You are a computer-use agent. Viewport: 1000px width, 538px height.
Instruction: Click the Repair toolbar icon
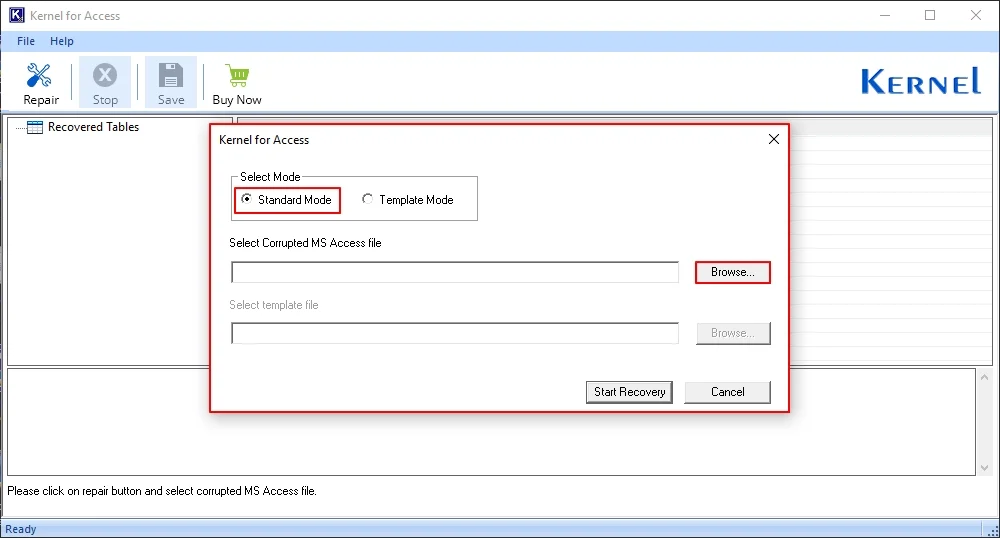(x=40, y=76)
